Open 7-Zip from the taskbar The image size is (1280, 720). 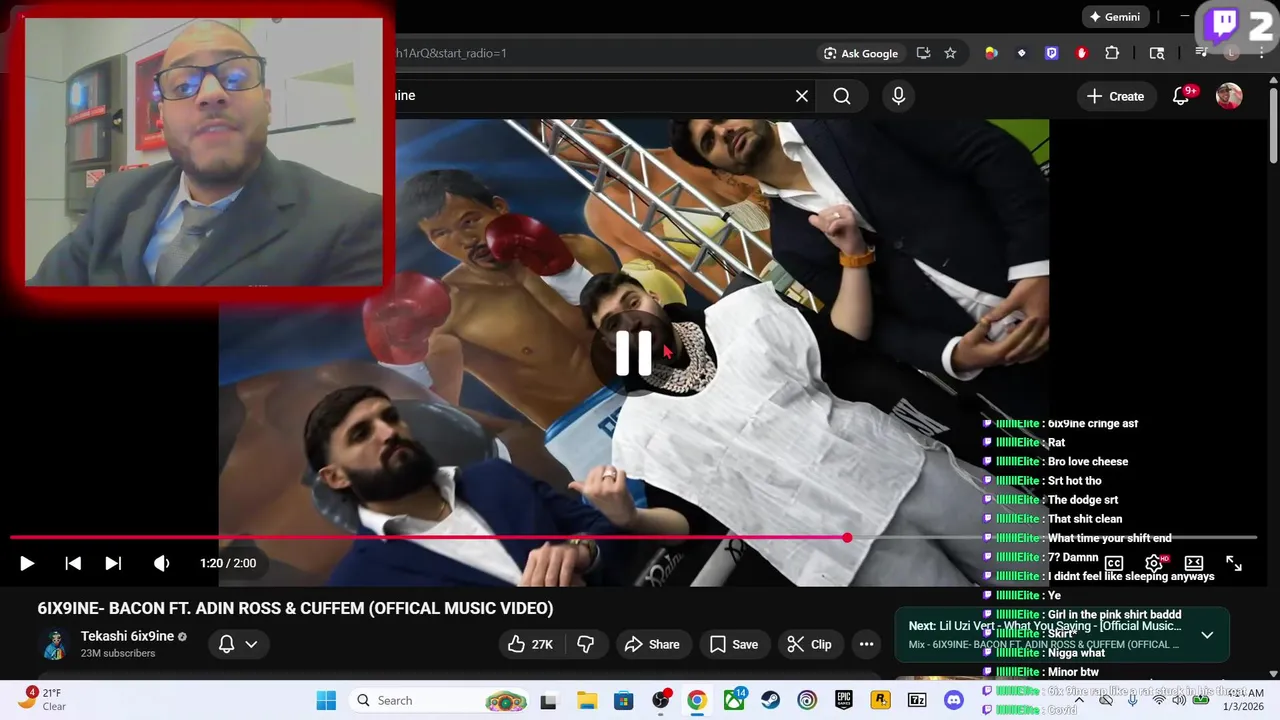tap(917, 700)
